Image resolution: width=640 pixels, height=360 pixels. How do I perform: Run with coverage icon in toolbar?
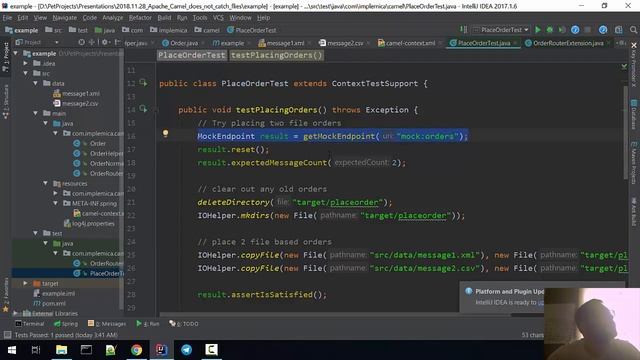pyautogui.click(x=562, y=30)
